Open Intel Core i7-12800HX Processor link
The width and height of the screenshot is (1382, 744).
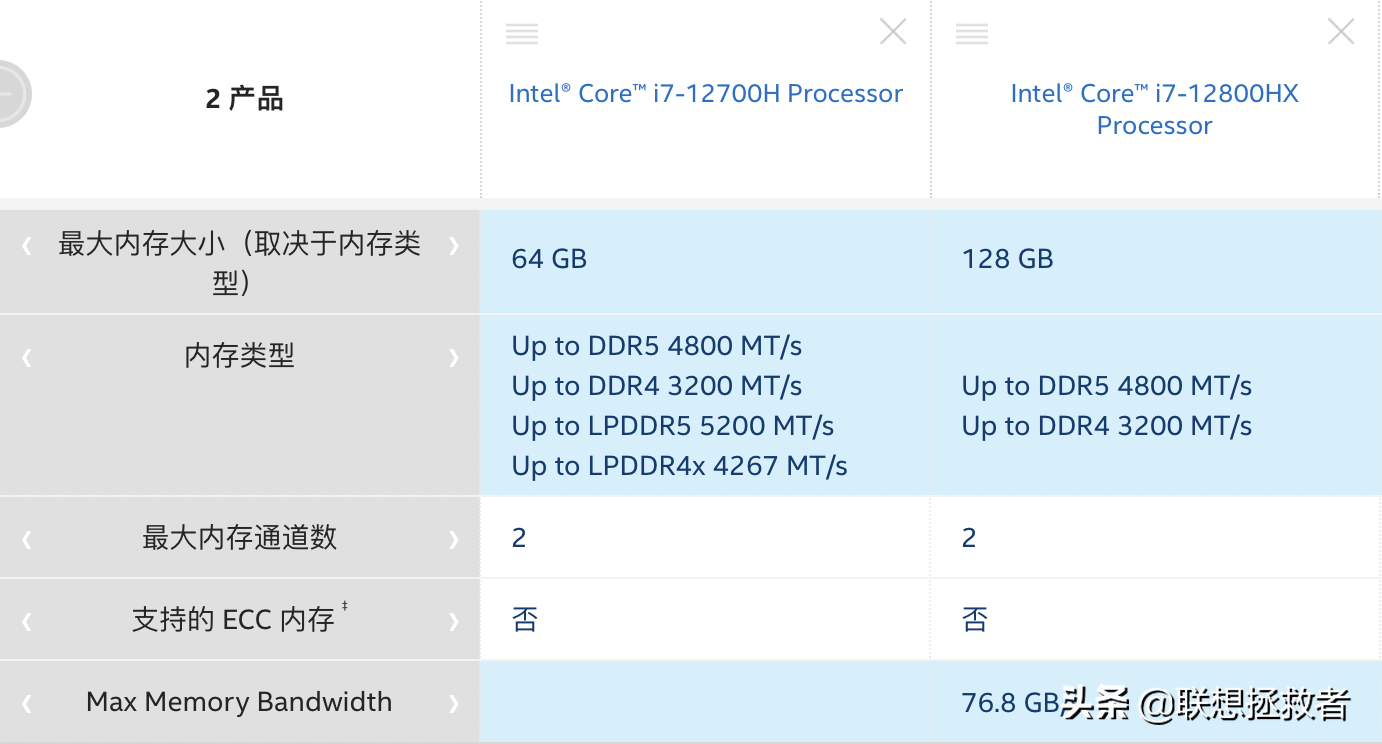(x=1154, y=109)
